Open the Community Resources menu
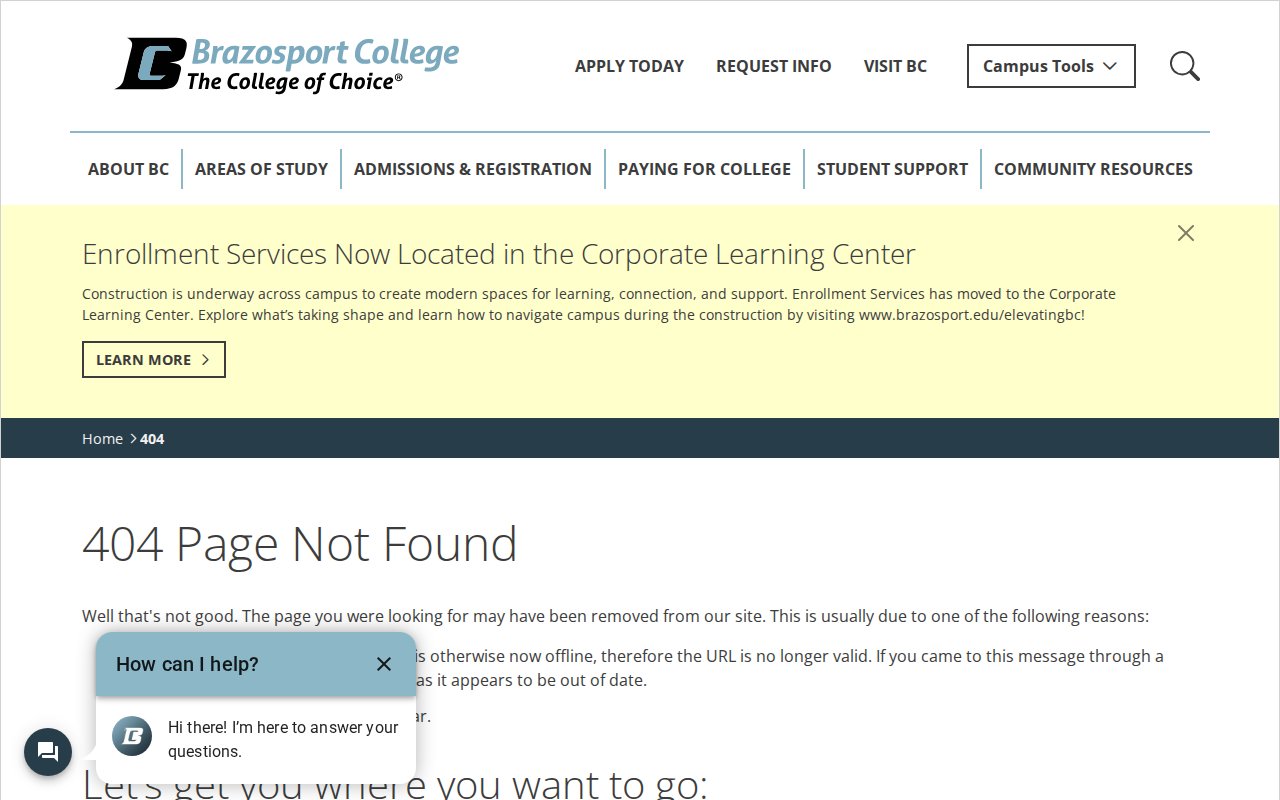The height and width of the screenshot is (800, 1280). [x=1093, y=169]
